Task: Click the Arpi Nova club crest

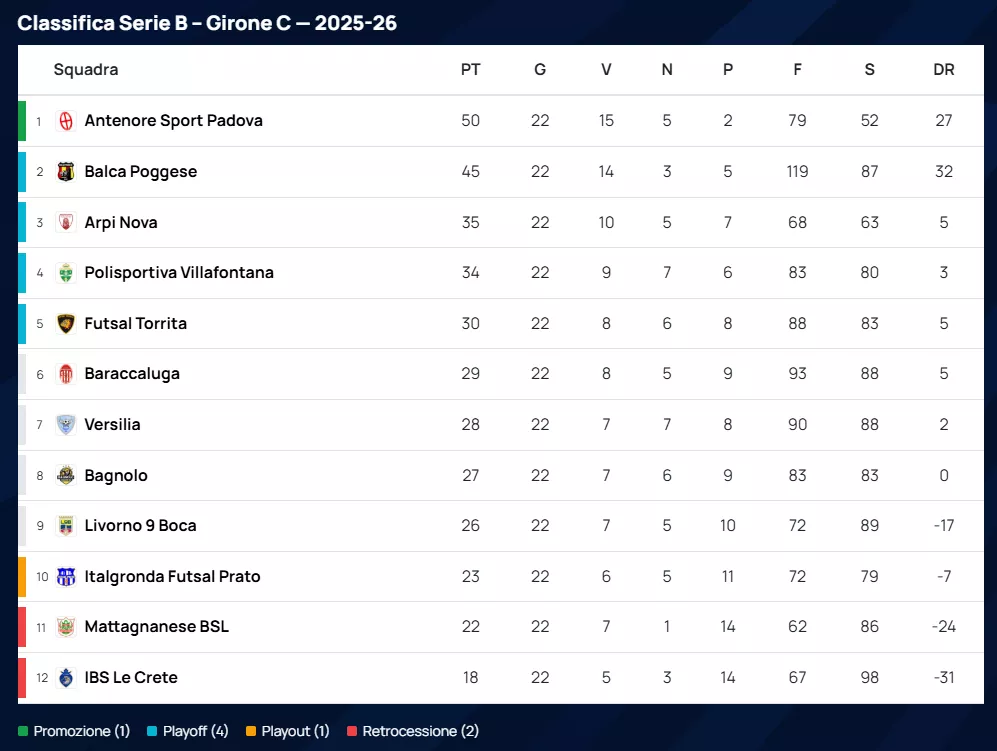Action: [66, 223]
